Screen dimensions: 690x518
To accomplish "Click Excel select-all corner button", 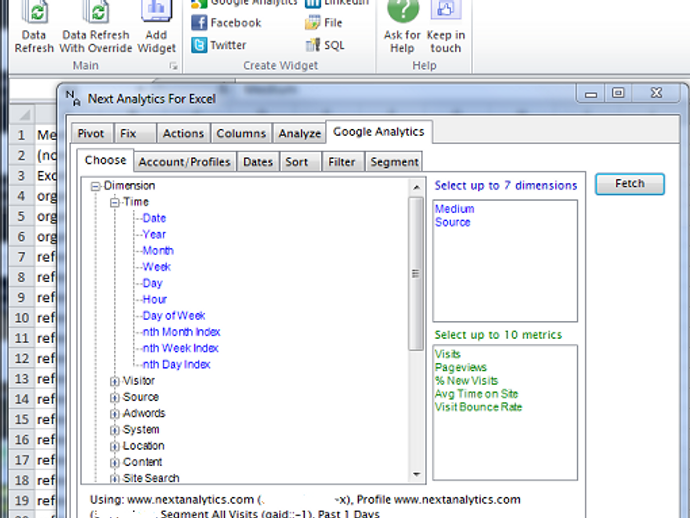I will tap(22, 114).
